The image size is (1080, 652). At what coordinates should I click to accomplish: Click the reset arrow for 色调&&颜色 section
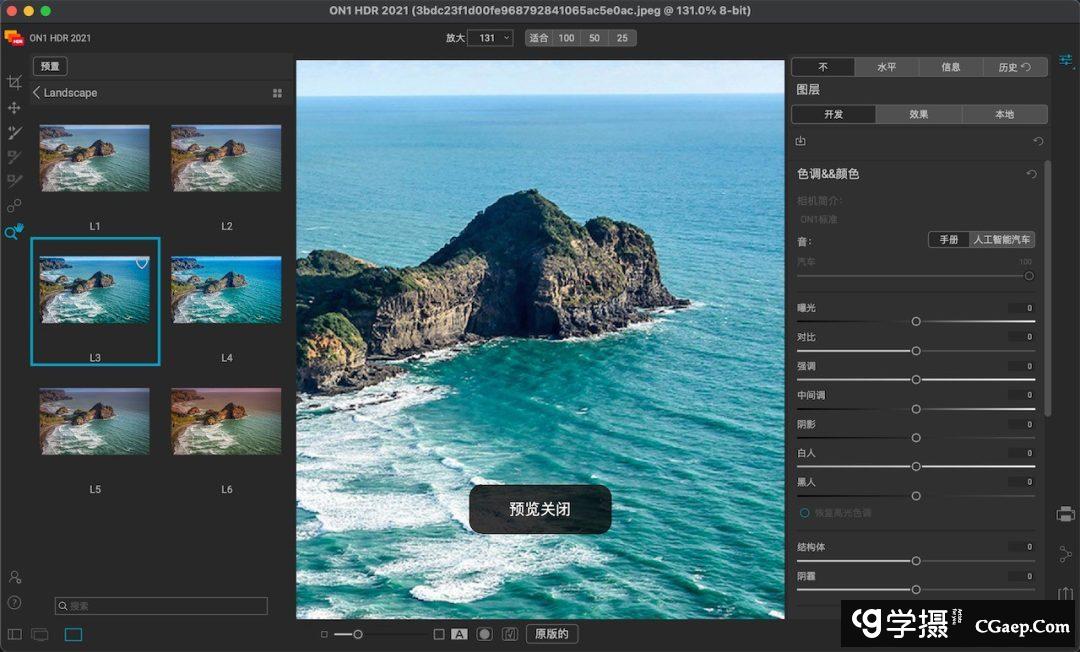[1031, 174]
